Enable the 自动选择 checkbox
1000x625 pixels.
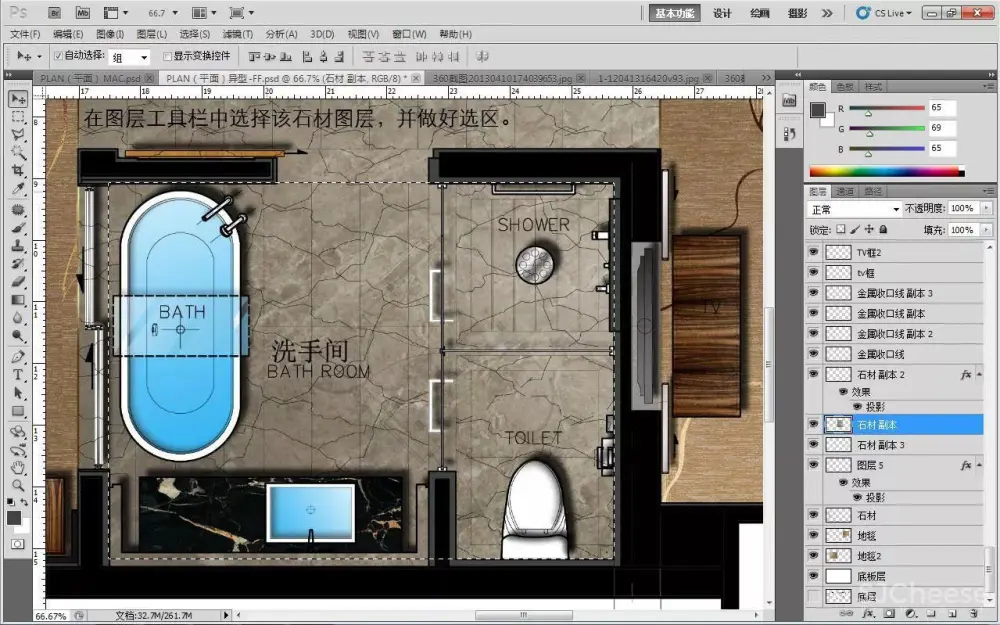[58, 56]
